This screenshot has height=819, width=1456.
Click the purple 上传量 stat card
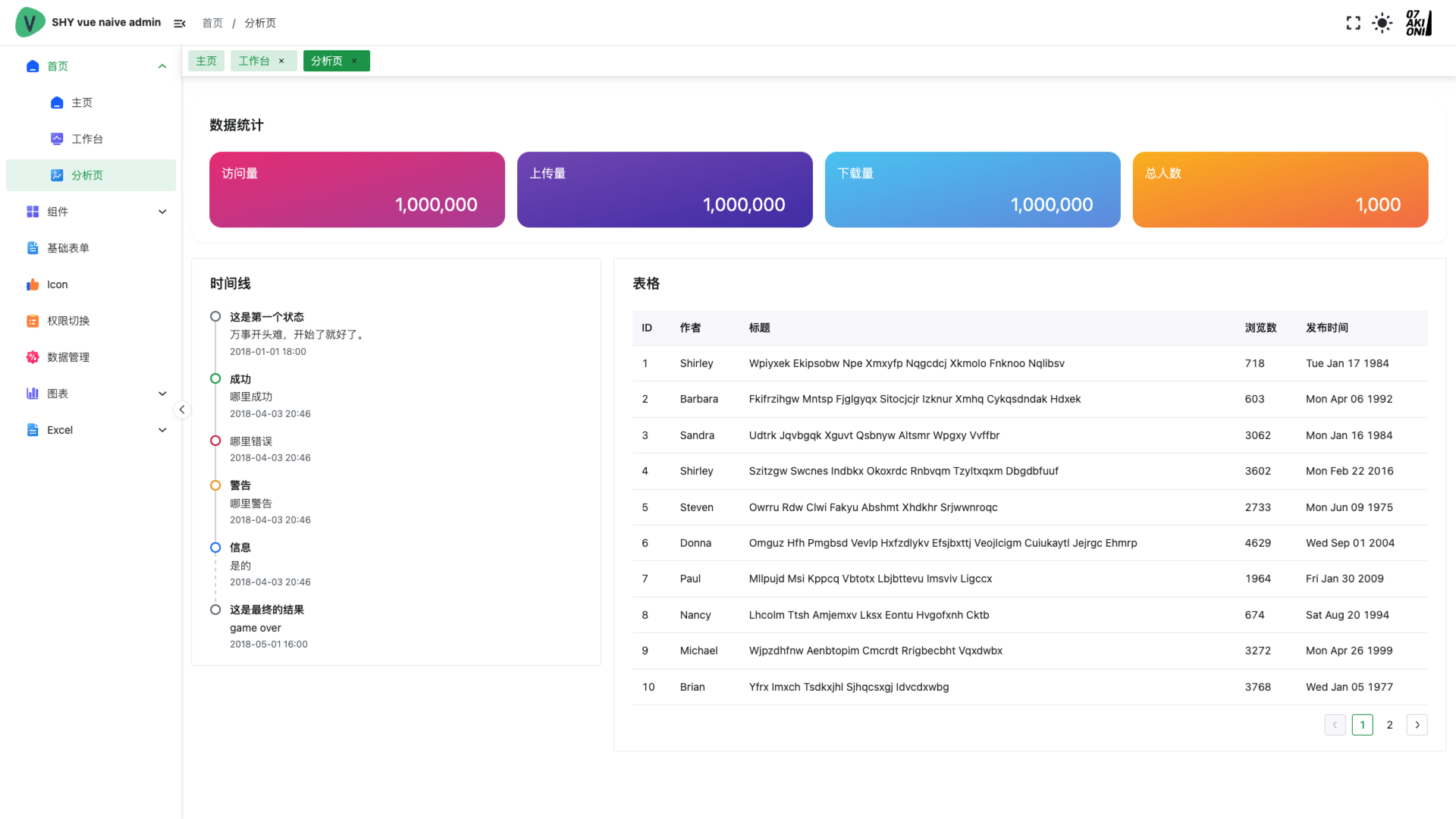pos(665,190)
